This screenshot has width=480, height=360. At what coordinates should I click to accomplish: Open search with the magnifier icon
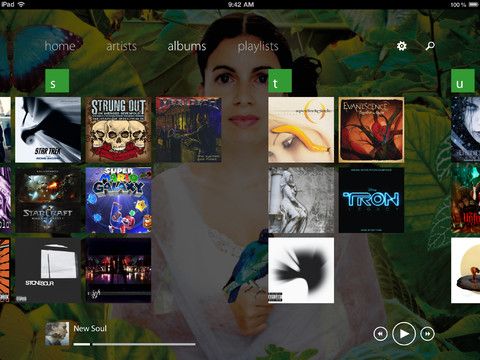(430, 46)
